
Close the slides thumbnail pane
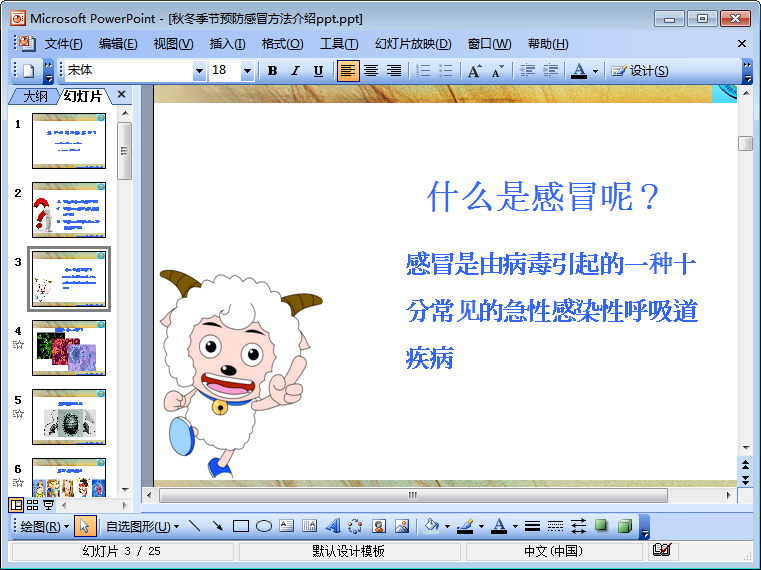pyautogui.click(x=122, y=94)
